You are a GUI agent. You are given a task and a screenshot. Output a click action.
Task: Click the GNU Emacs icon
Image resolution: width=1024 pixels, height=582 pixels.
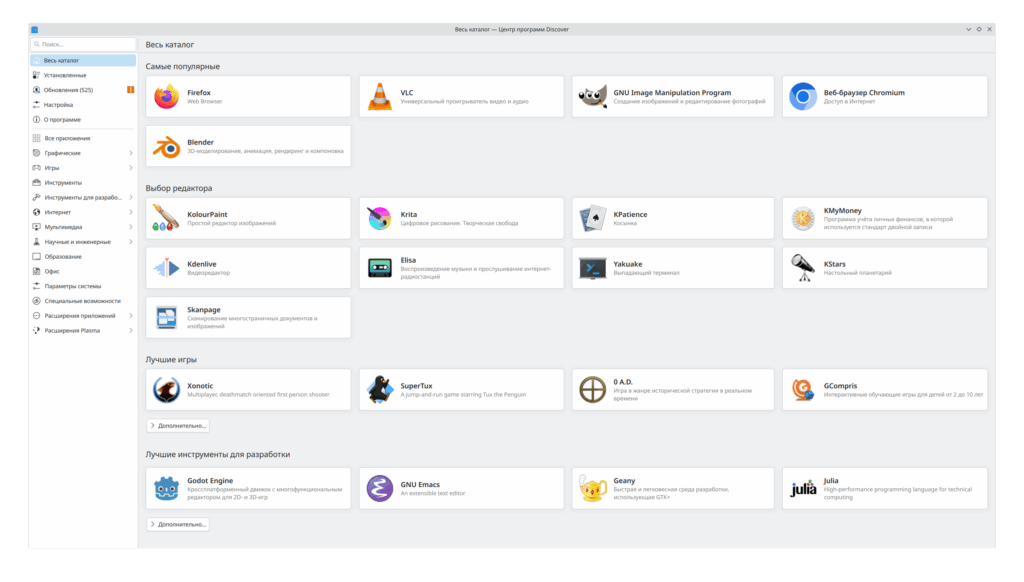coord(379,489)
